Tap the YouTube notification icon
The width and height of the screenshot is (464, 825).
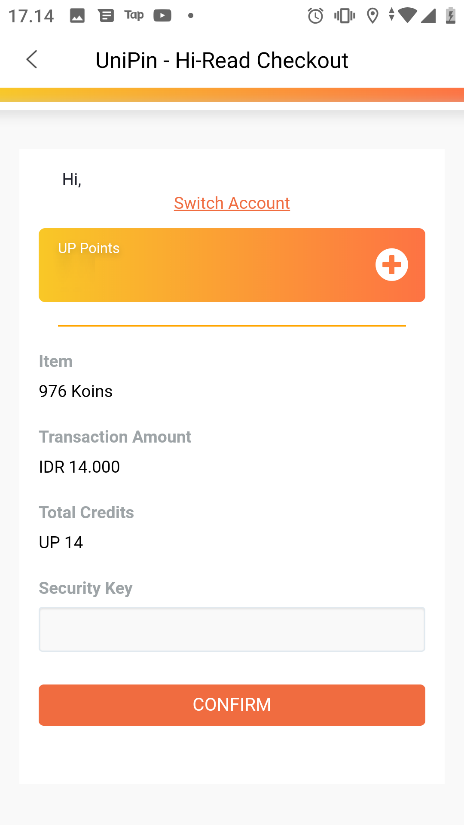162,16
